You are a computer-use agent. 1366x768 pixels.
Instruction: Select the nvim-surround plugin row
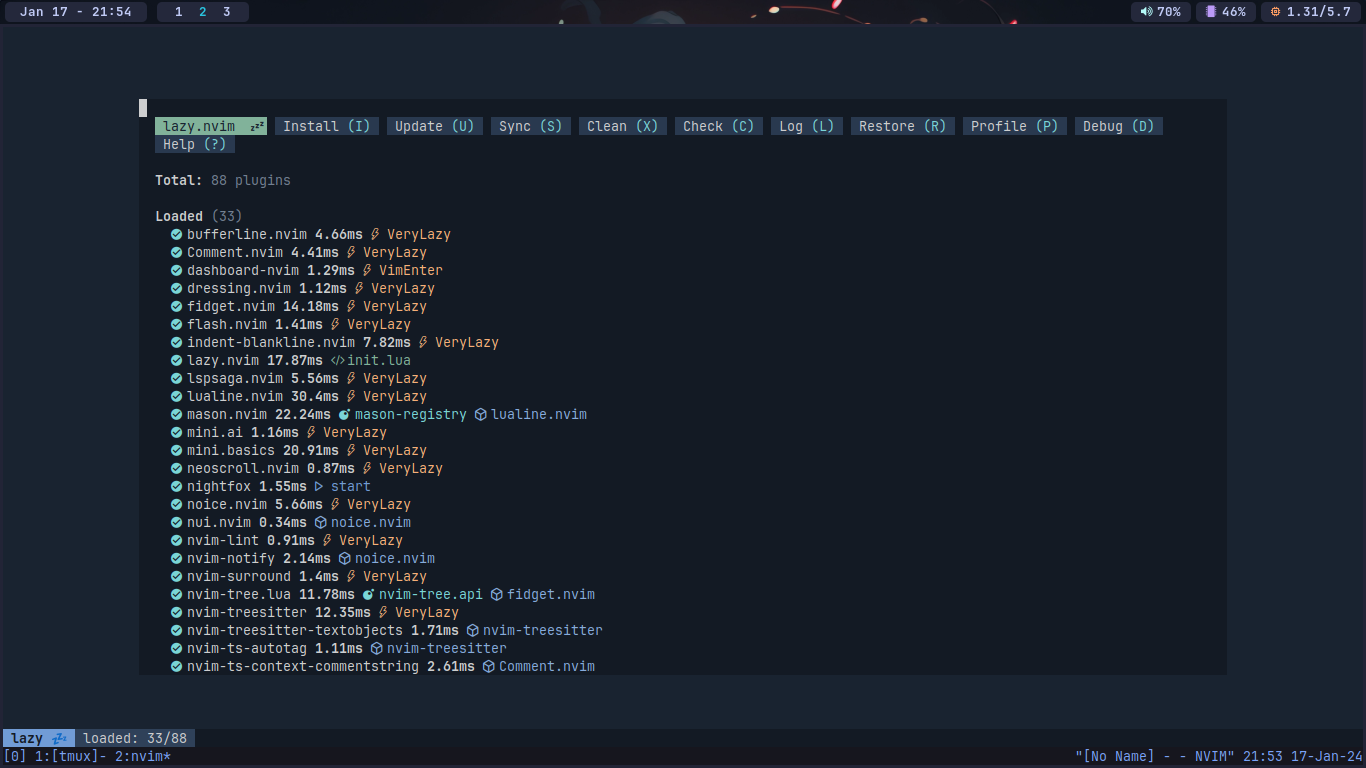tap(299, 576)
